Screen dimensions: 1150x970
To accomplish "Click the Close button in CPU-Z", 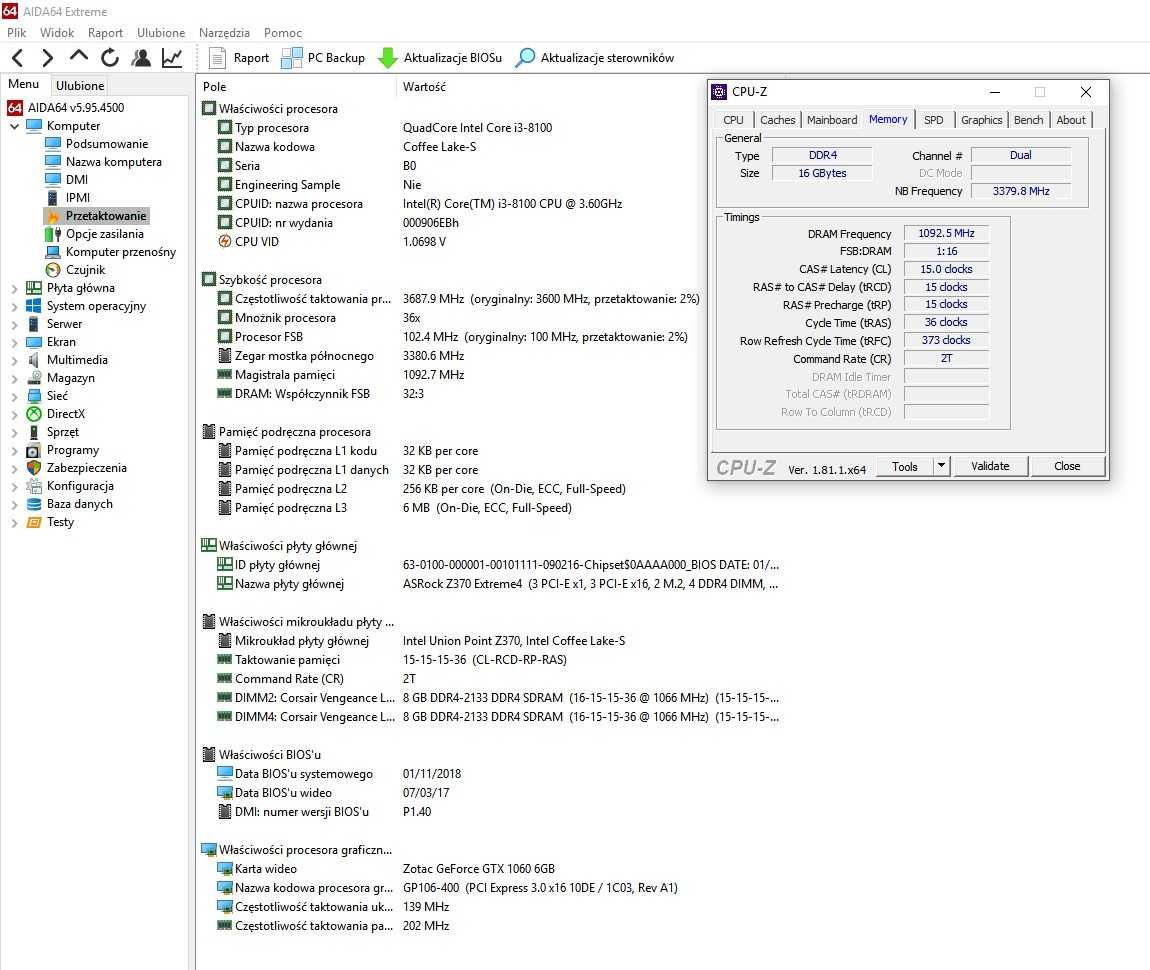I will coord(1067,466).
